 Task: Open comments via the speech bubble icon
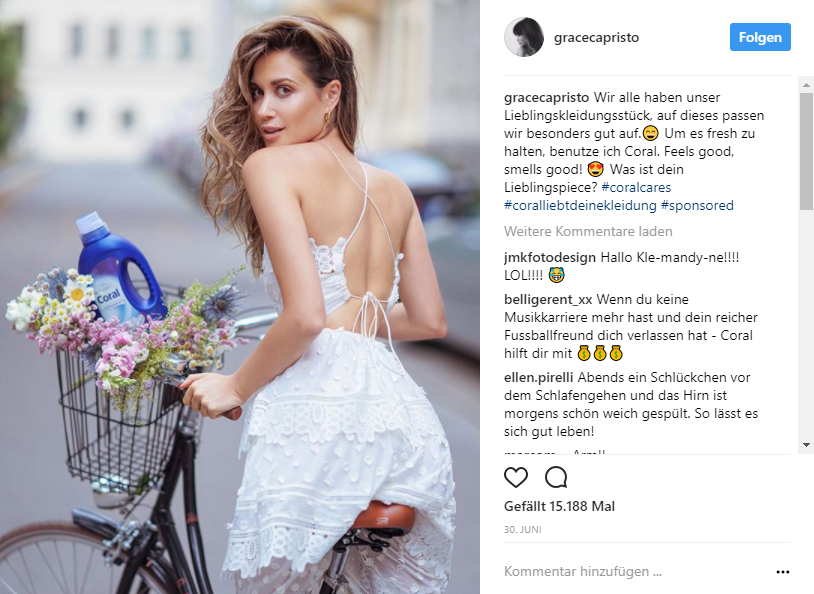pos(556,477)
